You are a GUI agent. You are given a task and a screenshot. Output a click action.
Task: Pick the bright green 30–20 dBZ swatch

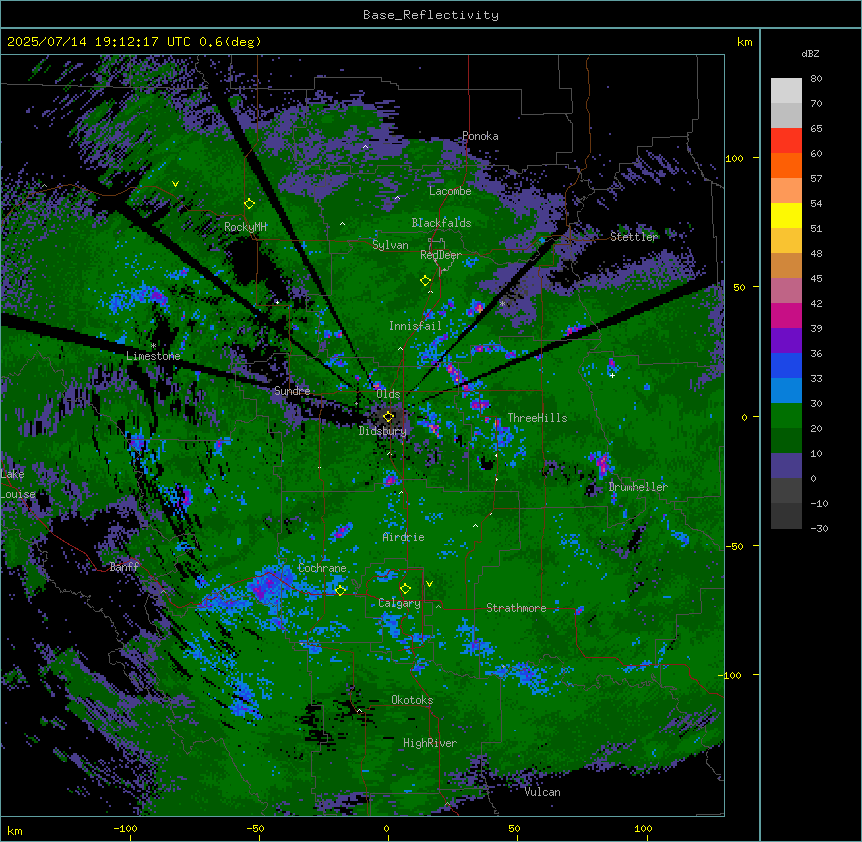click(x=786, y=416)
